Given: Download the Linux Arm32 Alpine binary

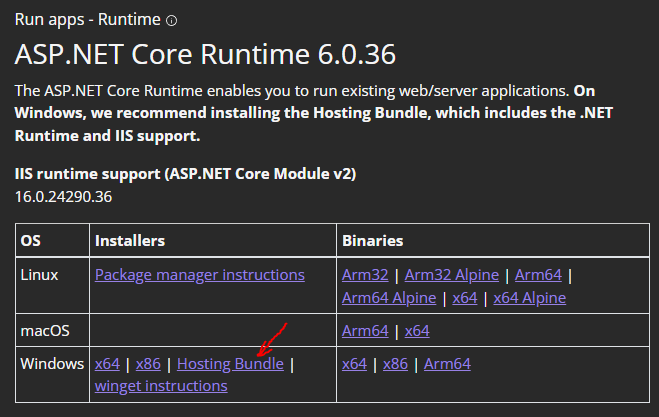Looking at the screenshot, I should click(453, 274).
